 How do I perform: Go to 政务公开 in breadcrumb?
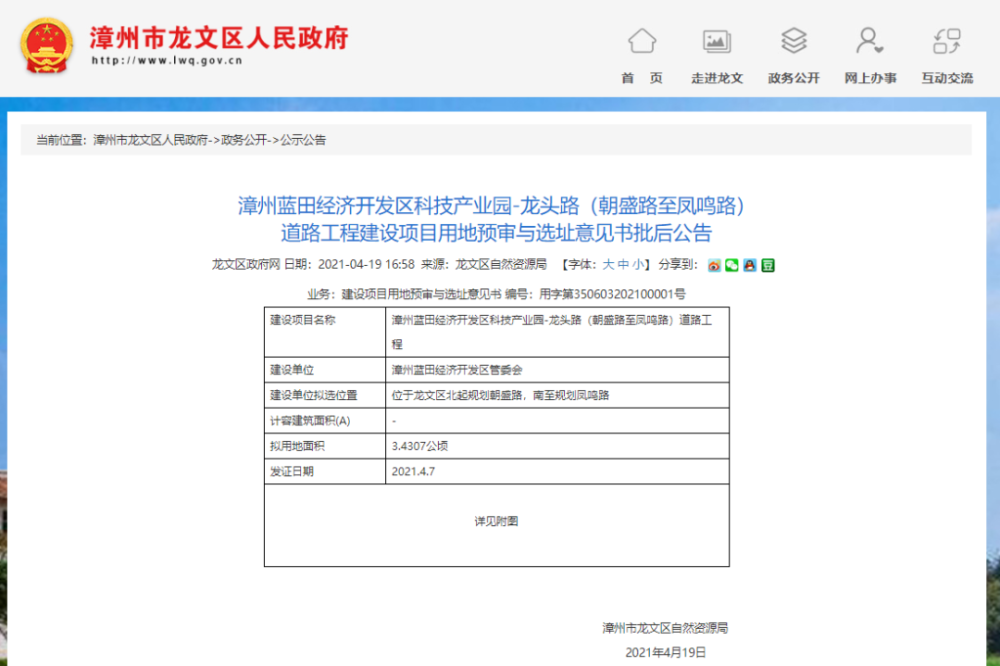[244, 140]
